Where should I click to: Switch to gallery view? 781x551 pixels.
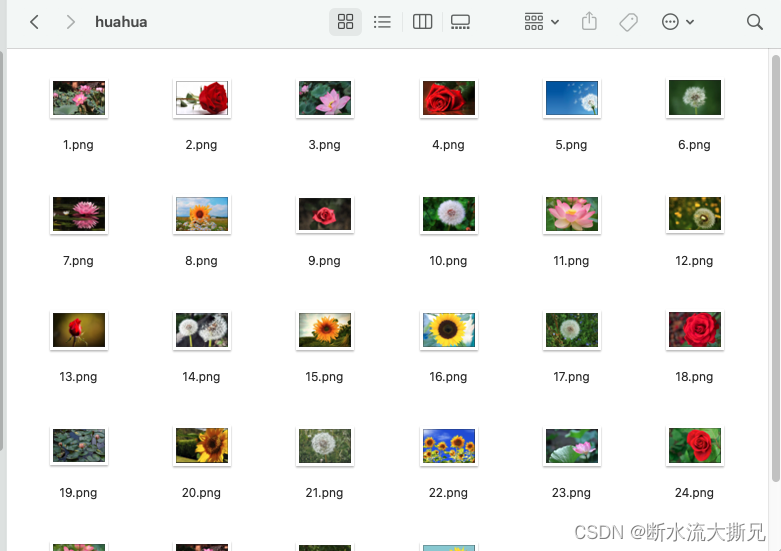460,21
